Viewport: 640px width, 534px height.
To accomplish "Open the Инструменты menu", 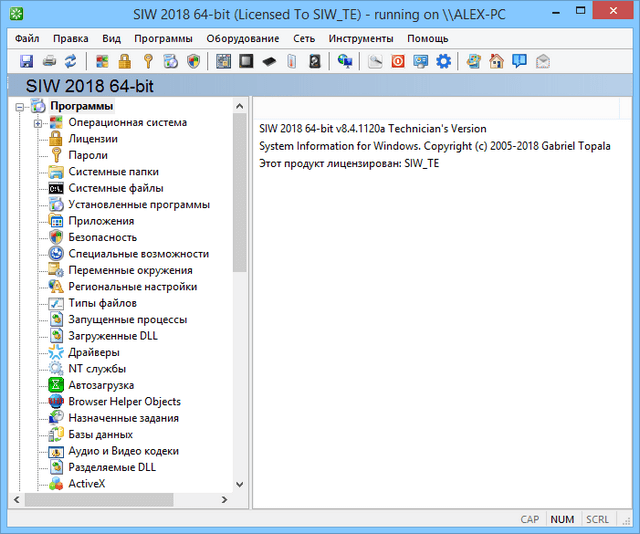I will [x=361, y=38].
